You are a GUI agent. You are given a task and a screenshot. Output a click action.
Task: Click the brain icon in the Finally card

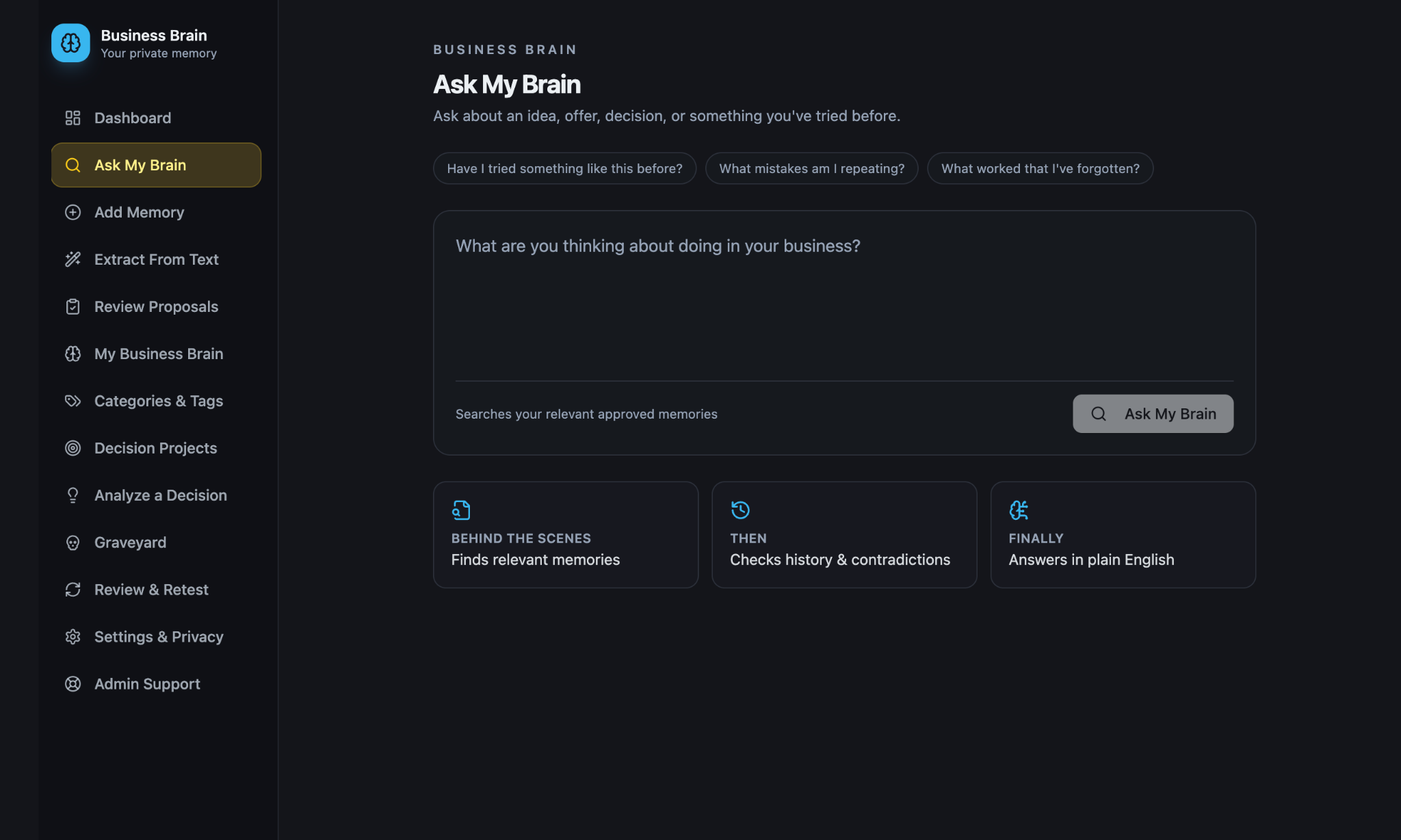(x=1019, y=510)
